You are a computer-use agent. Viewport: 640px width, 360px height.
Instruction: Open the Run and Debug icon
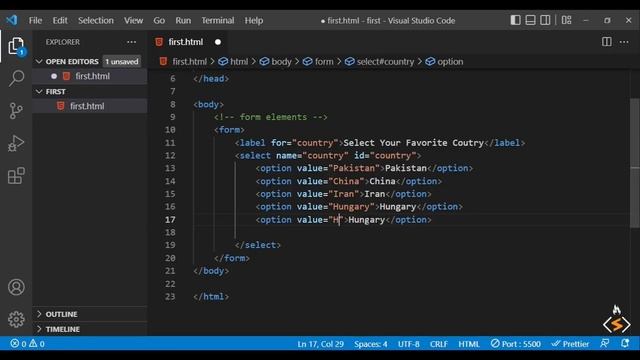(x=16, y=143)
